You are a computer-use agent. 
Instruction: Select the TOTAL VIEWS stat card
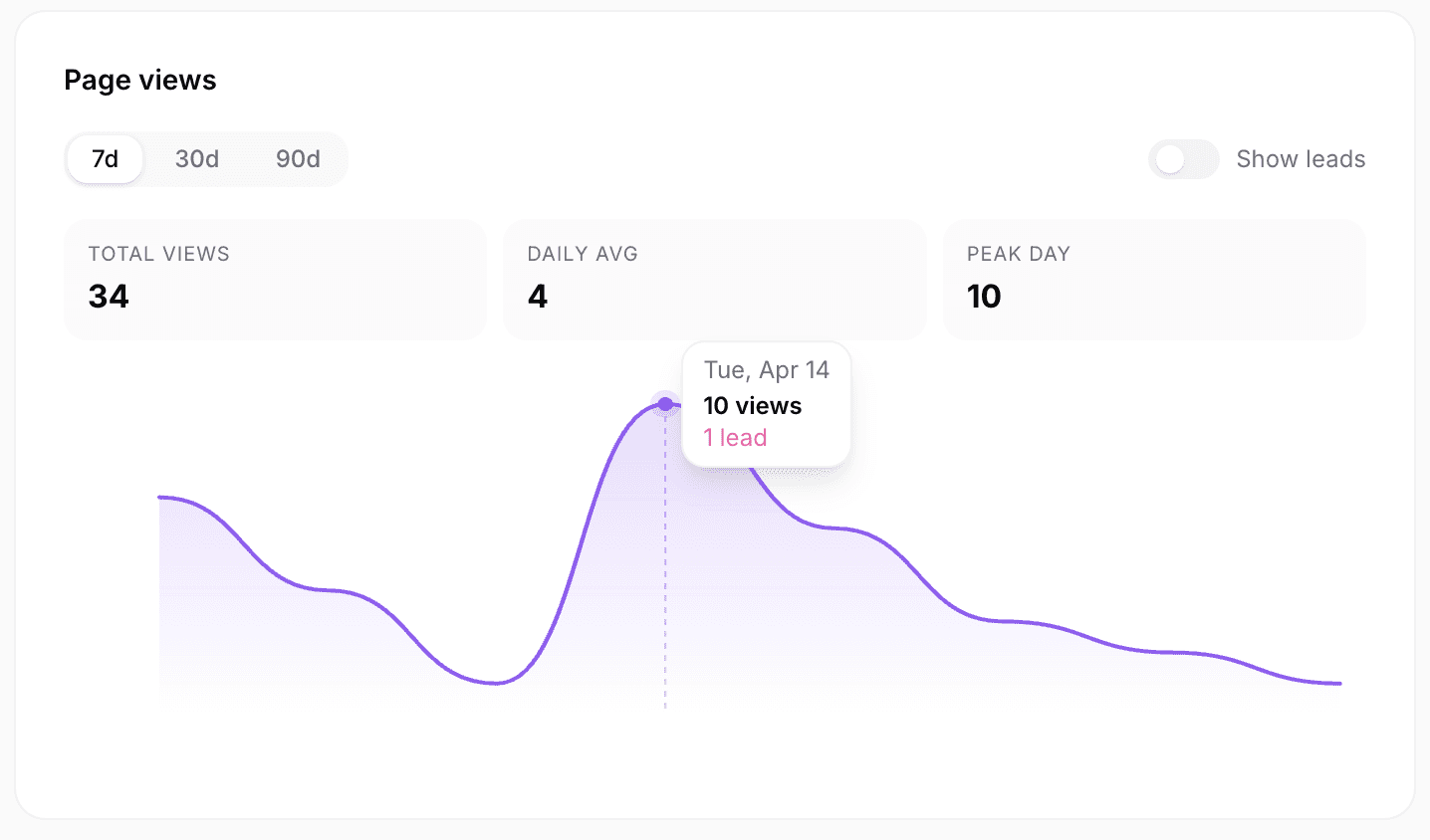pos(275,279)
